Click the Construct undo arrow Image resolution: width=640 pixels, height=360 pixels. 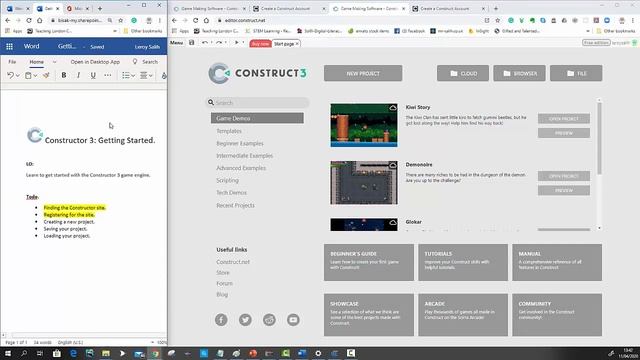point(204,42)
